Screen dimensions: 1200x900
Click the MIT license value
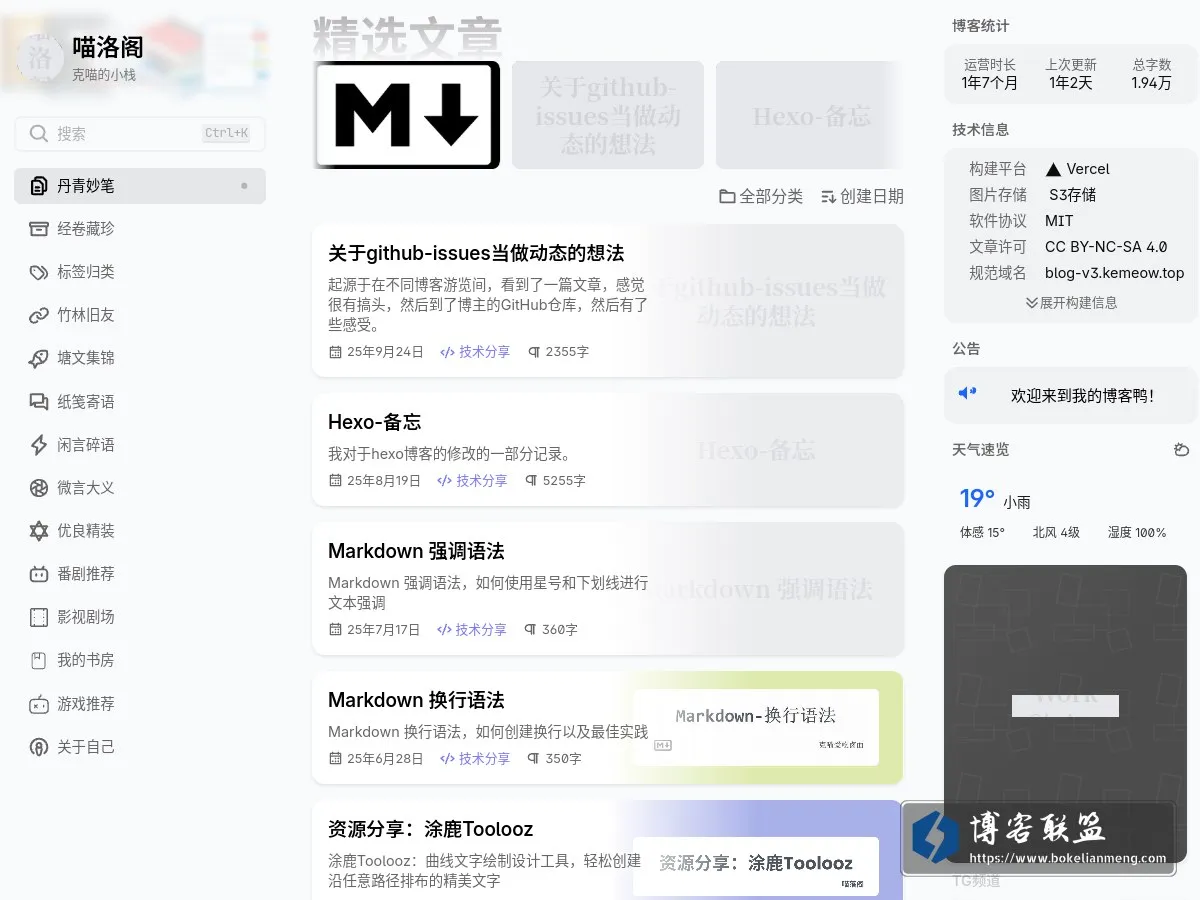tap(1059, 221)
